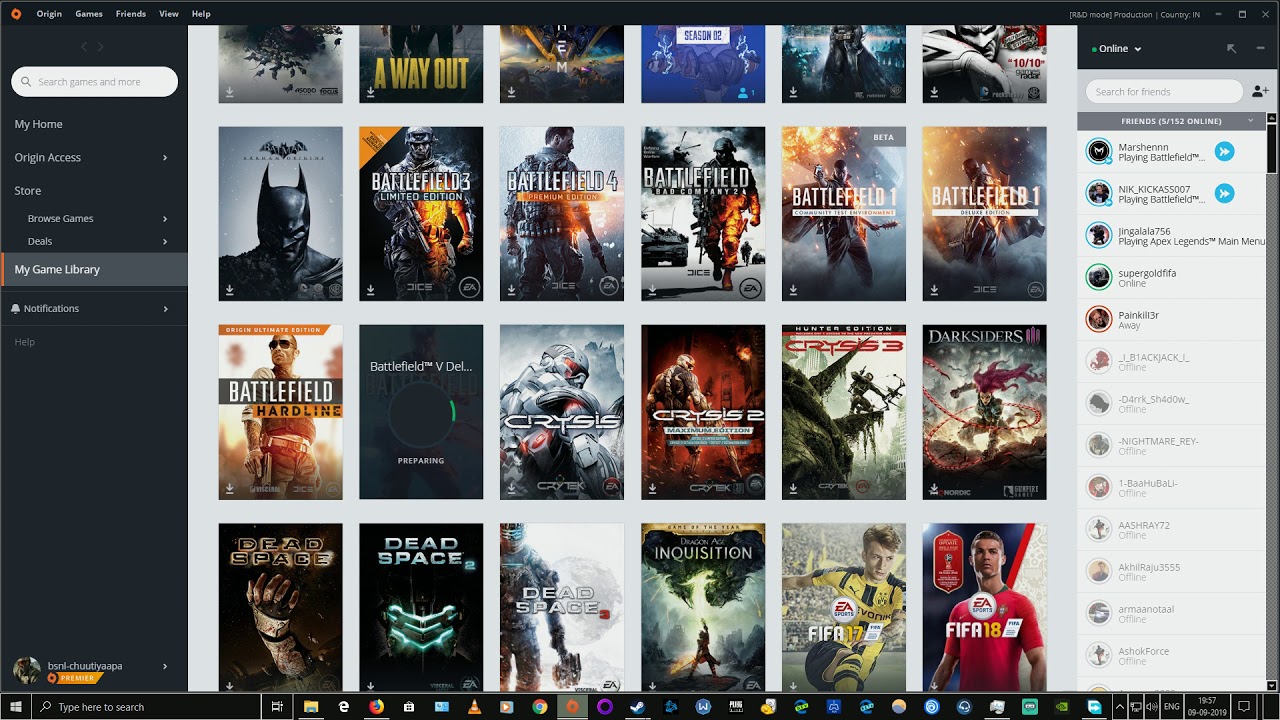Click Jingalala756's avatar

pos(1099,235)
